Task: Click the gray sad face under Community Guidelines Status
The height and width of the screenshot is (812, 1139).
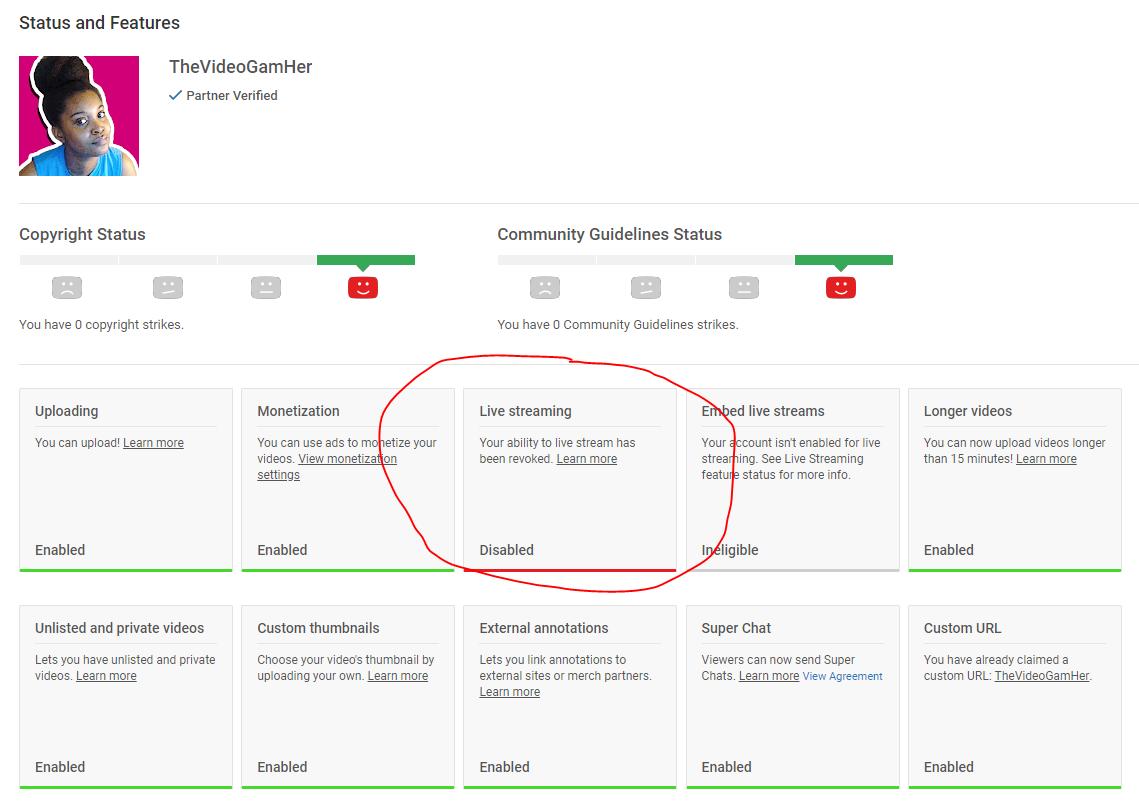Action: pos(545,288)
